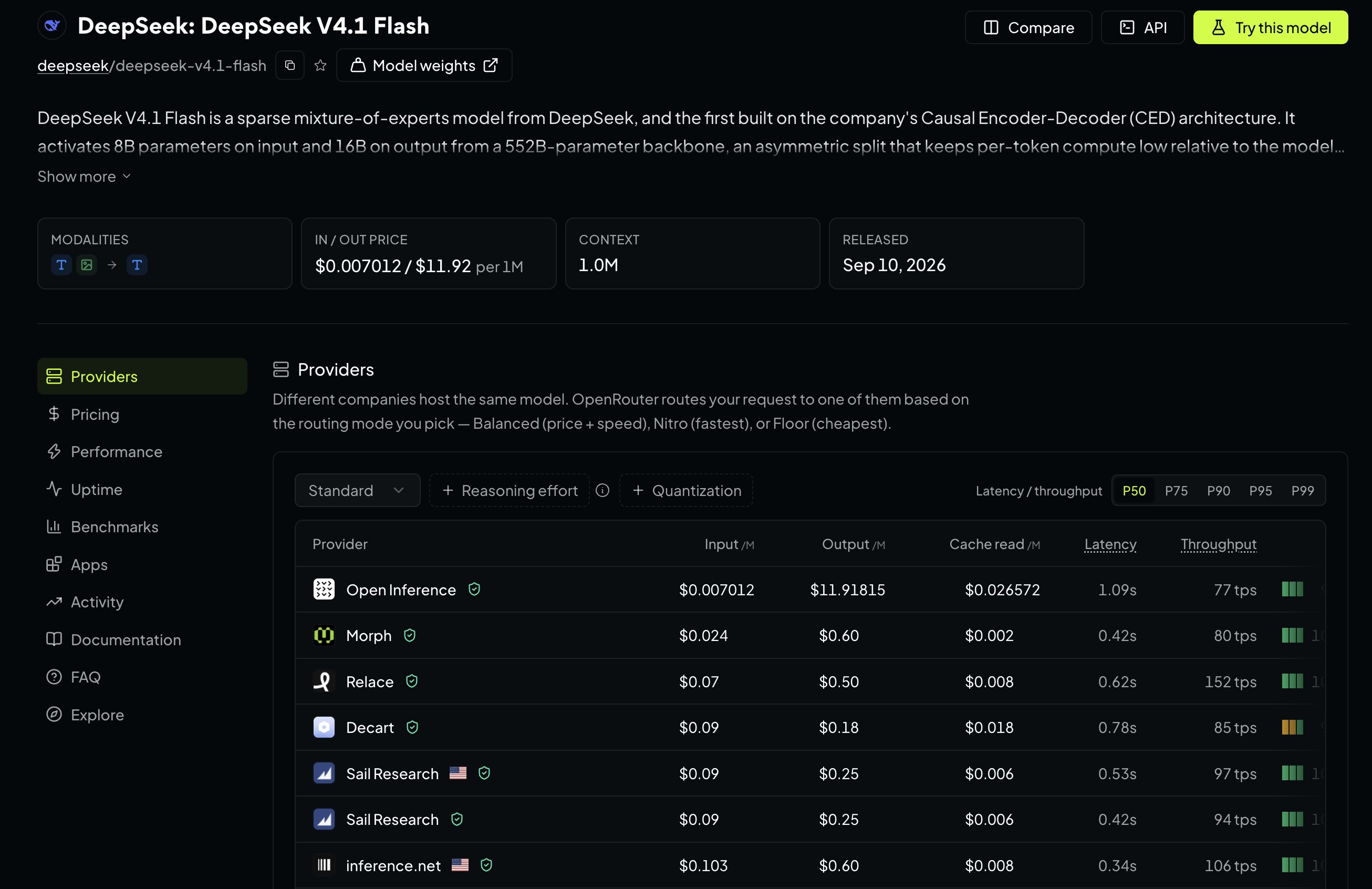
Task: Select the P50 percentile option
Action: click(1134, 491)
